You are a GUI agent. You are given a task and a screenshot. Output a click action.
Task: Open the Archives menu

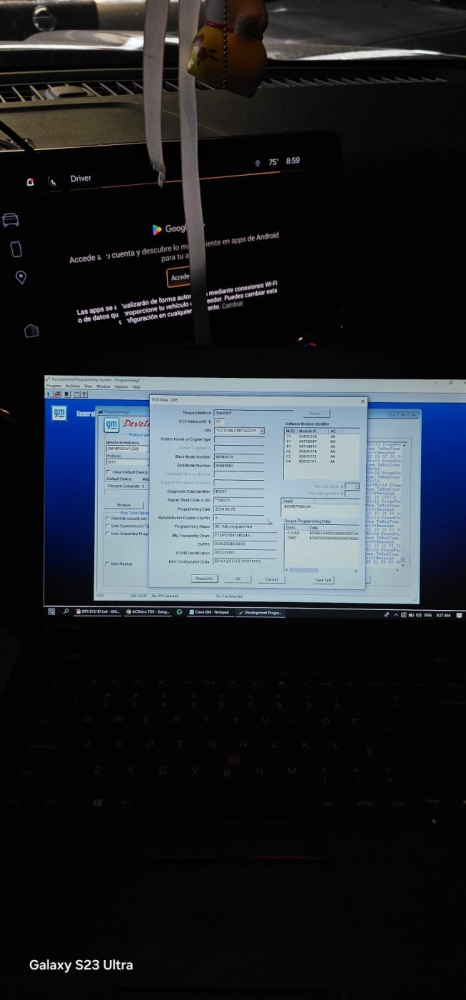pyautogui.click(x=73, y=386)
